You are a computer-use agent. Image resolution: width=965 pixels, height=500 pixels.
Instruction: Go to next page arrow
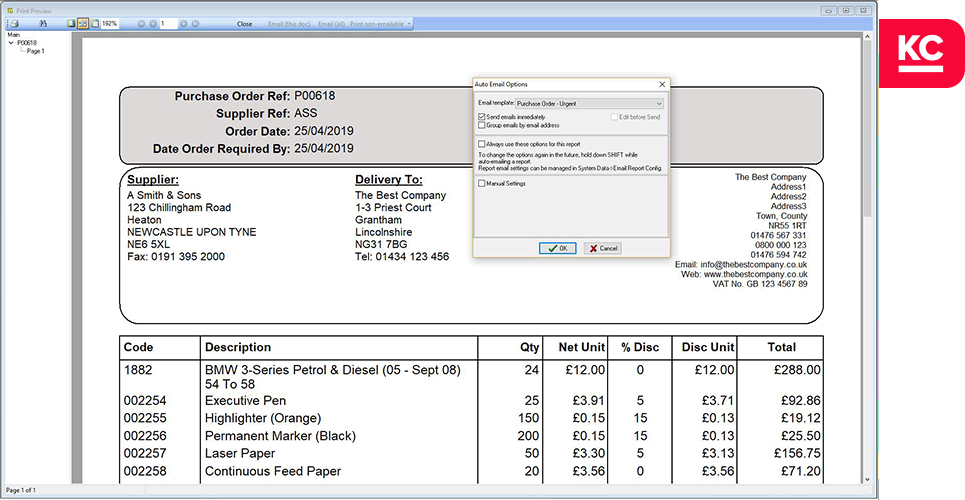point(183,23)
